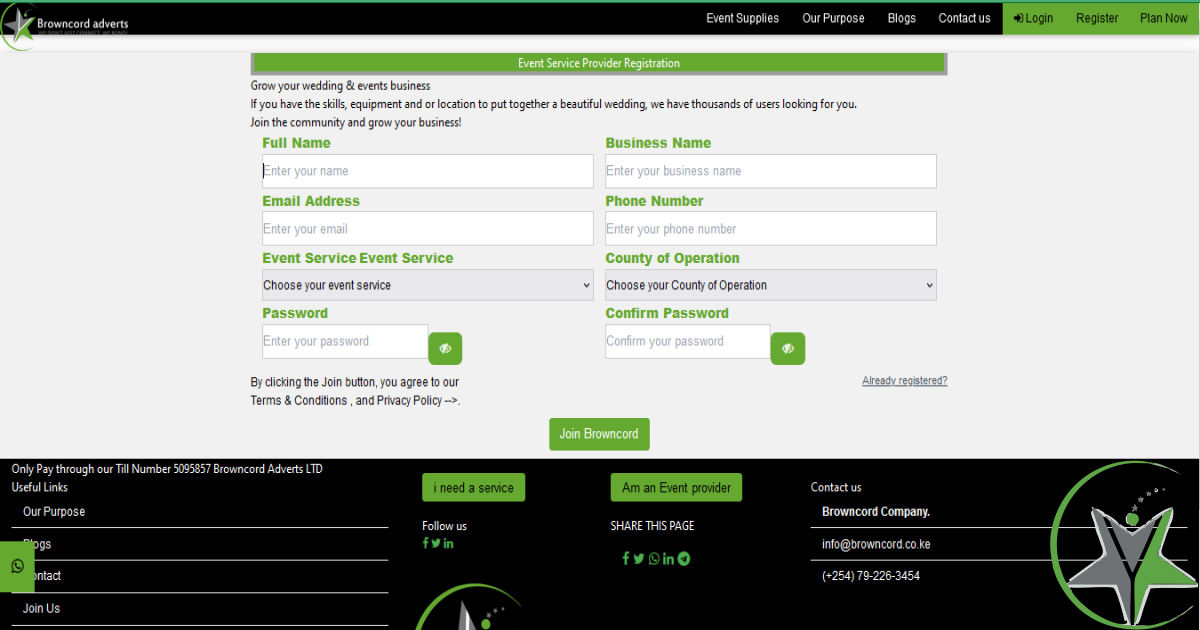The height and width of the screenshot is (630, 1200).
Task: Focus the Phone Number input field
Action: point(771,229)
